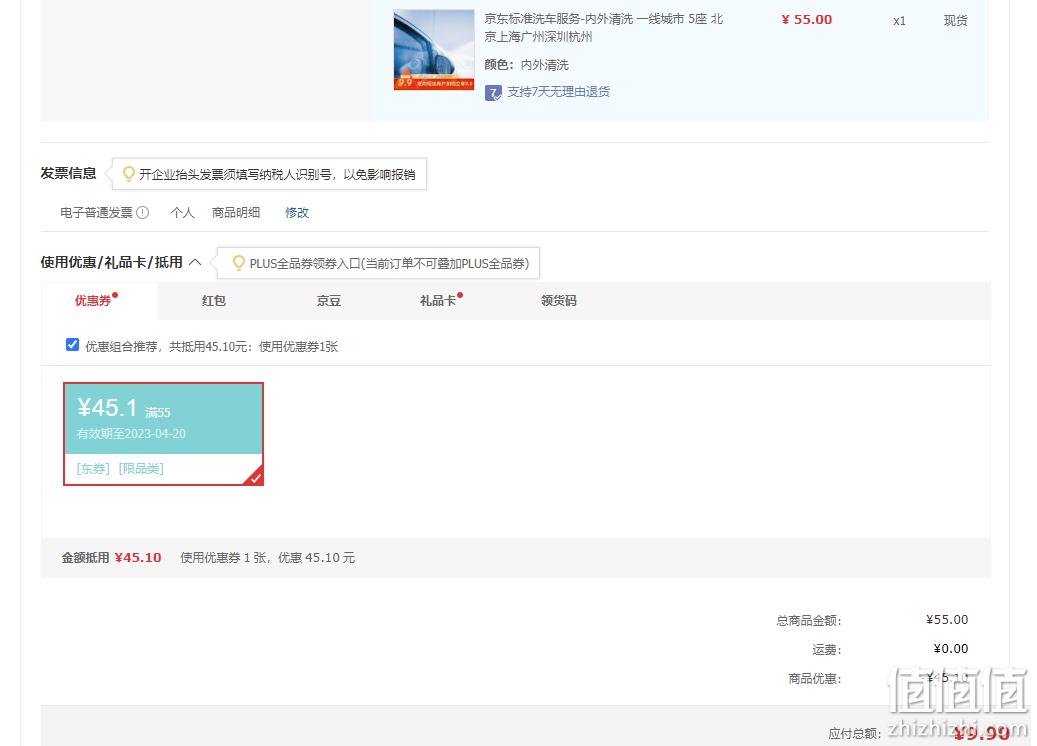This screenshot has height=746, width=1037.
Task: Click the 金额抵用 ¥45.10 amount
Action: pyautogui.click(x=138, y=558)
